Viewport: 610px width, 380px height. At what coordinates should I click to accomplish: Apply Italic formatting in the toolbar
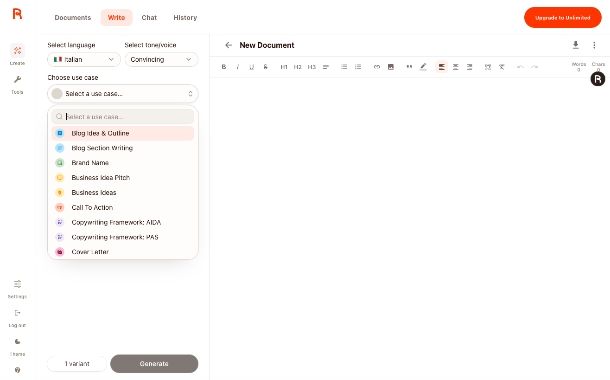click(238, 67)
